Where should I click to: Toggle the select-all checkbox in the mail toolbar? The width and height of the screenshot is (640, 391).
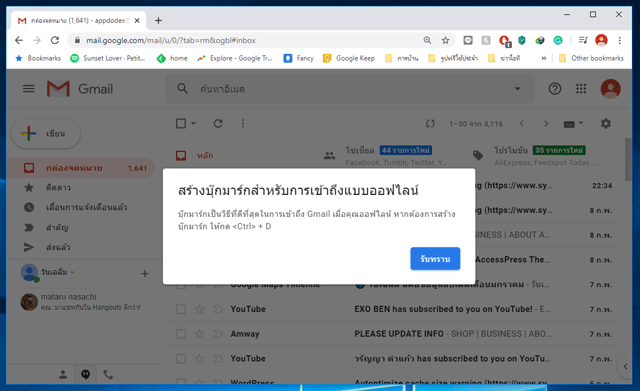coord(181,123)
